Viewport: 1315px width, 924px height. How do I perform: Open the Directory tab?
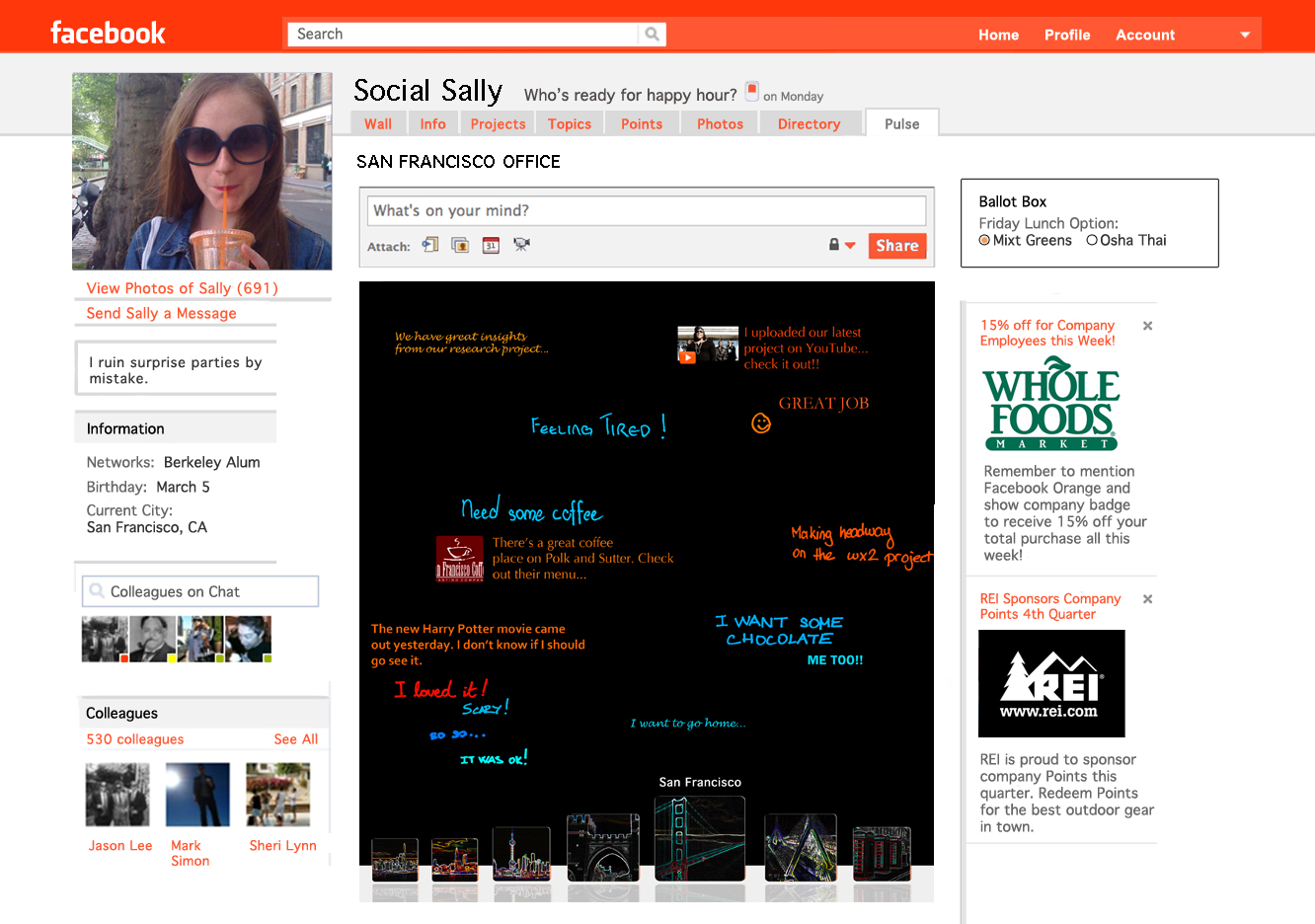pos(809,124)
